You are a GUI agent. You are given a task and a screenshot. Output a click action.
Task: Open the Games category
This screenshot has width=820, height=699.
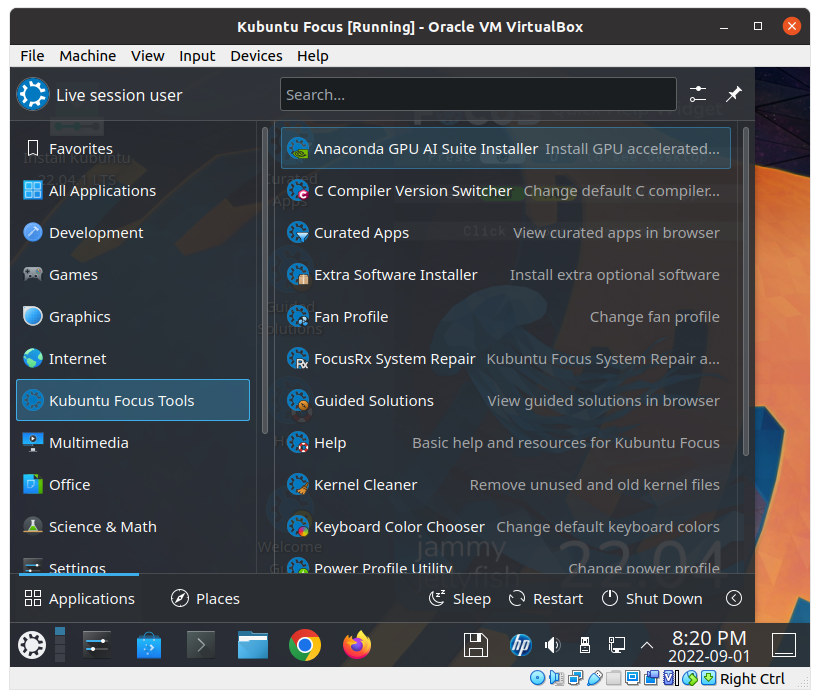click(133, 274)
